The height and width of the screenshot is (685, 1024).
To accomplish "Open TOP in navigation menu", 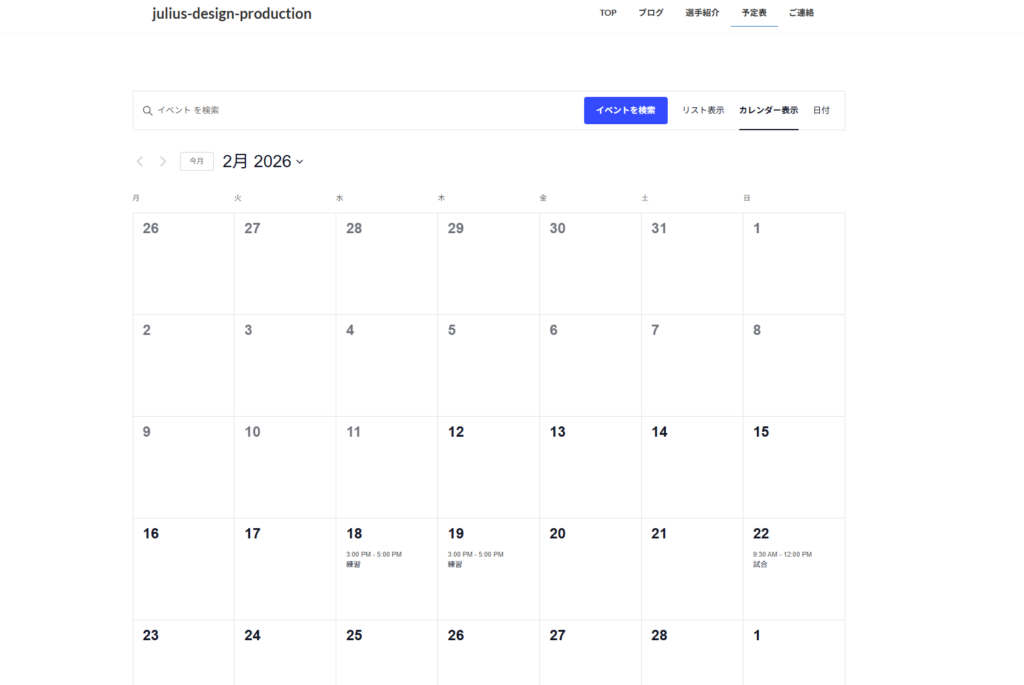I will point(608,13).
